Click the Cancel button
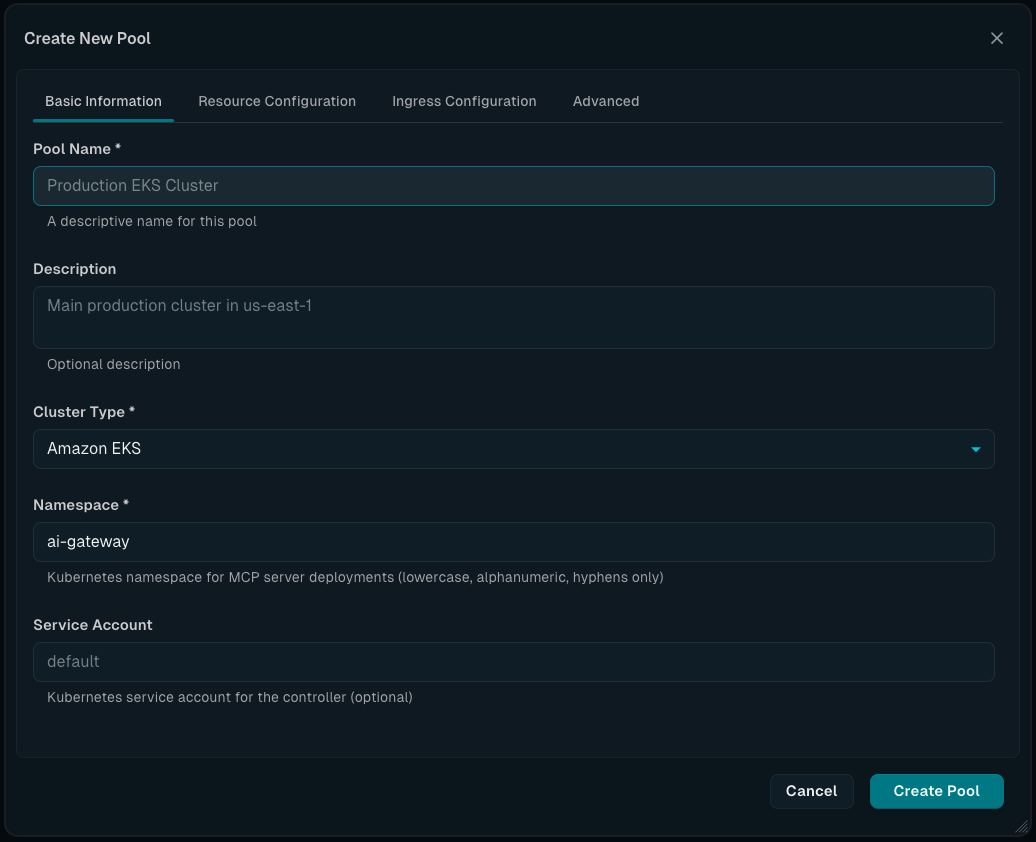This screenshot has height=842, width=1036. point(811,791)
